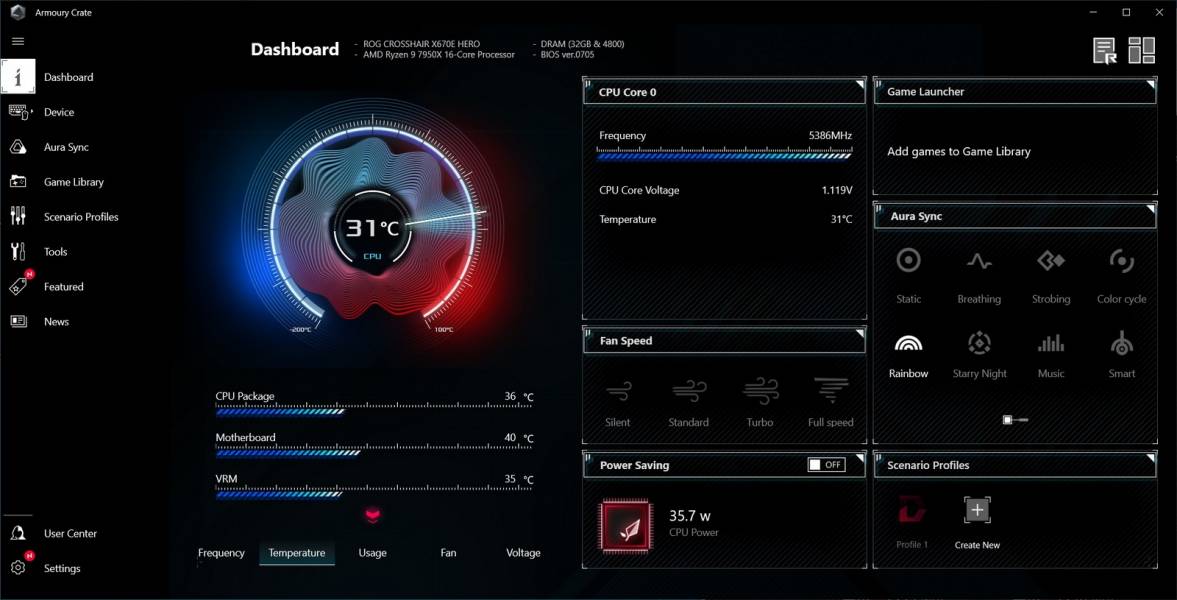Click the Armoury Crate logo in title bar
Viewport: 1177px width, 600px height.
18,12
